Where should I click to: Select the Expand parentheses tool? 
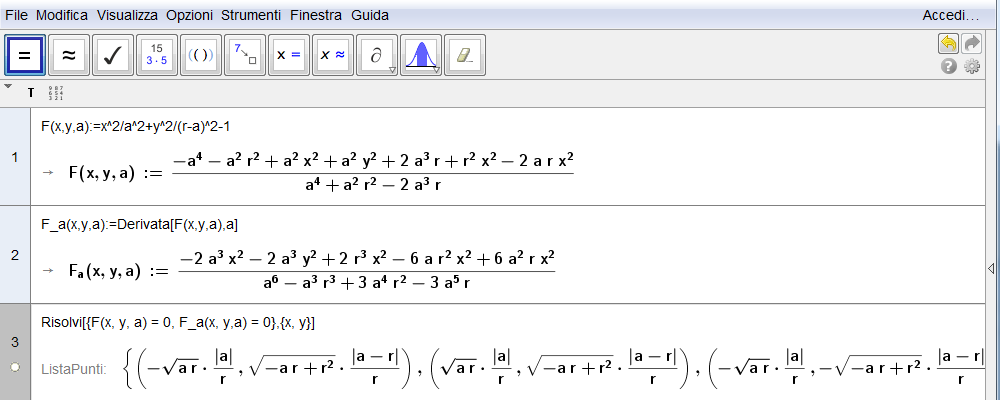coord(201,55)
